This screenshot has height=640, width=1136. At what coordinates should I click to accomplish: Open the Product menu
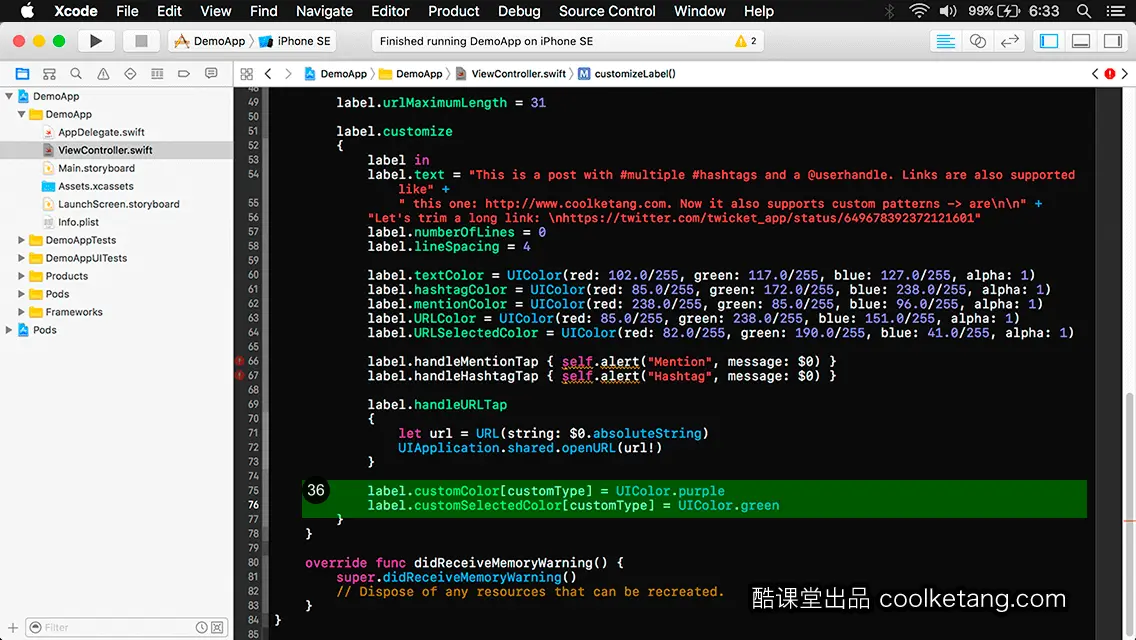pyautogui.click(x=454, y=11)
